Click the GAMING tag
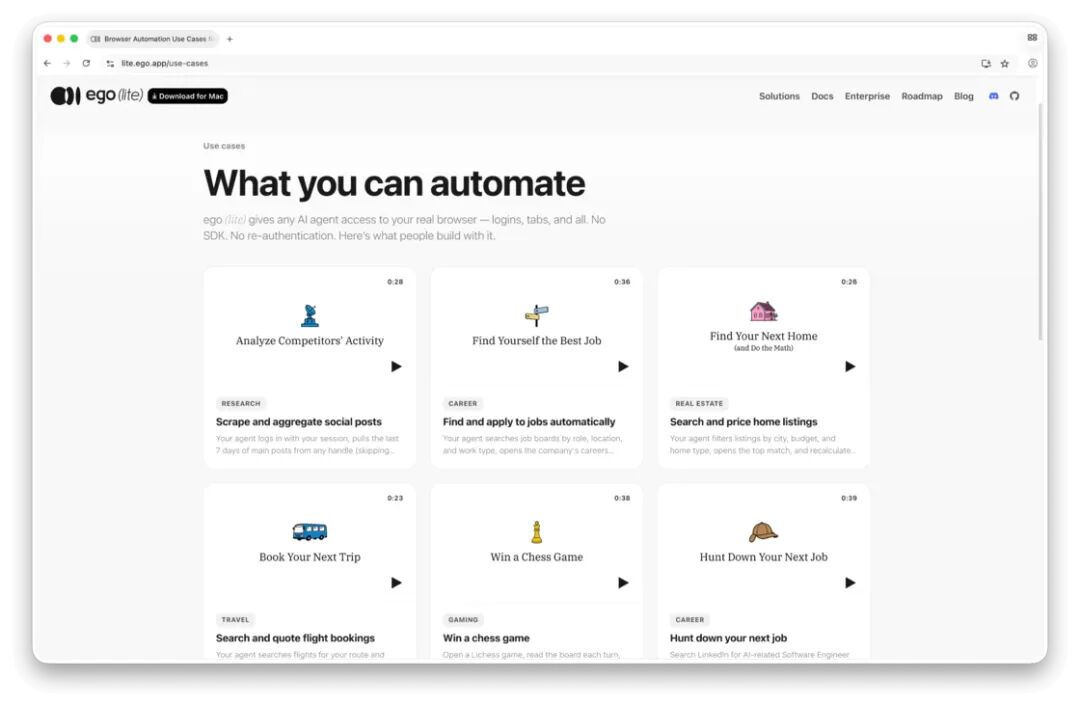 [463, 620]
